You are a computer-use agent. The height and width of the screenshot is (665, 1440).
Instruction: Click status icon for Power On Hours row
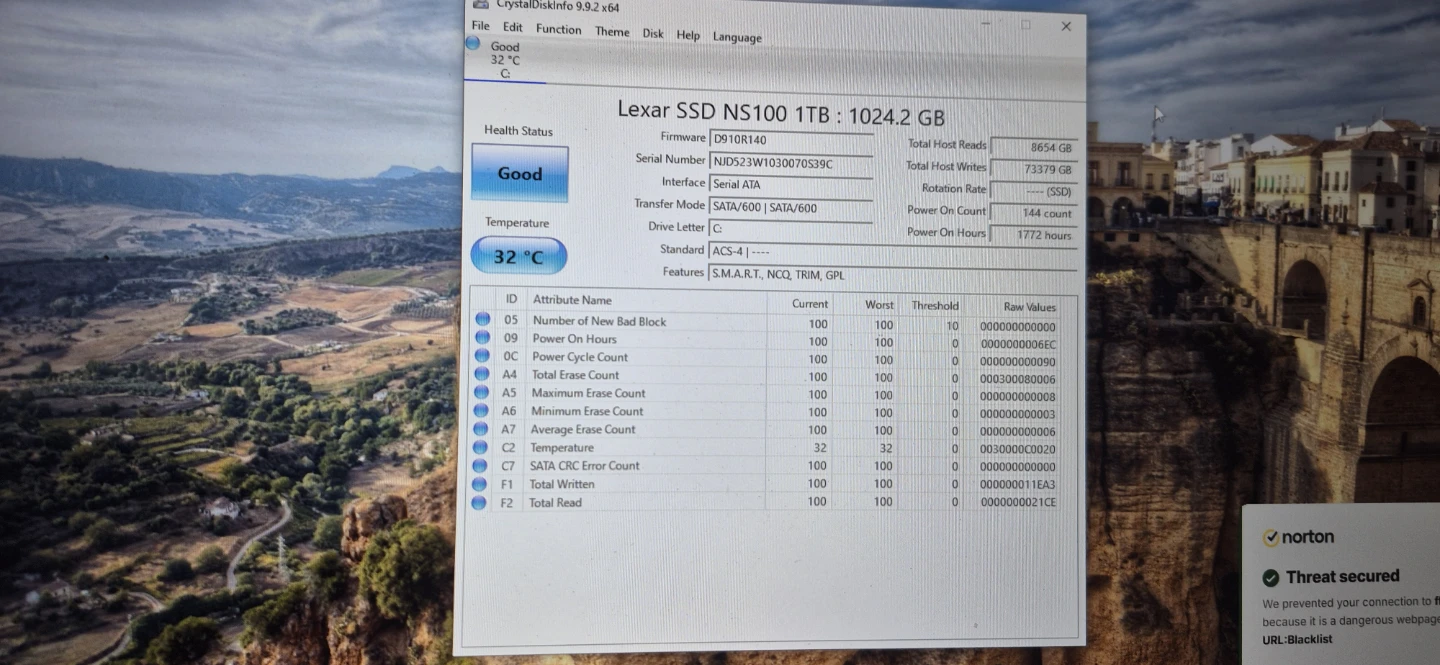(483, 337)
